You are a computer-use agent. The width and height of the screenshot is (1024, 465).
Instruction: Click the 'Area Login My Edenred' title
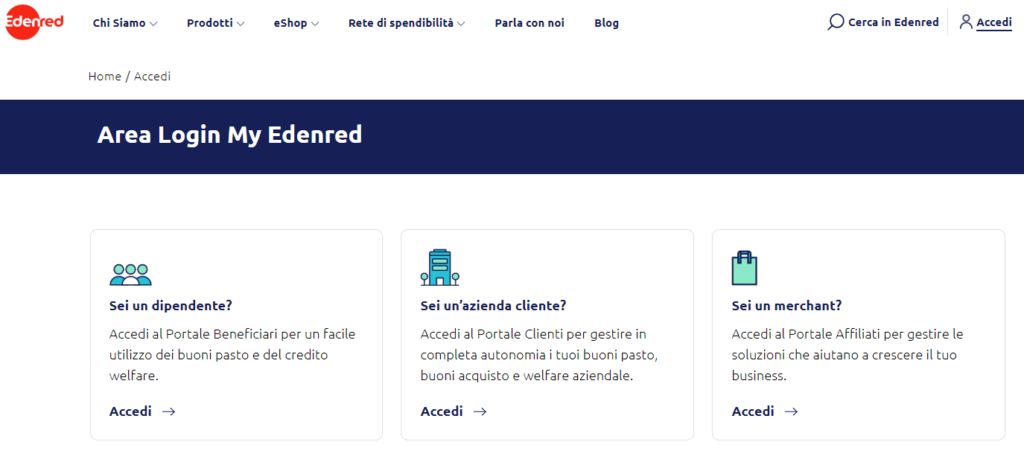(x=229, y=135)
